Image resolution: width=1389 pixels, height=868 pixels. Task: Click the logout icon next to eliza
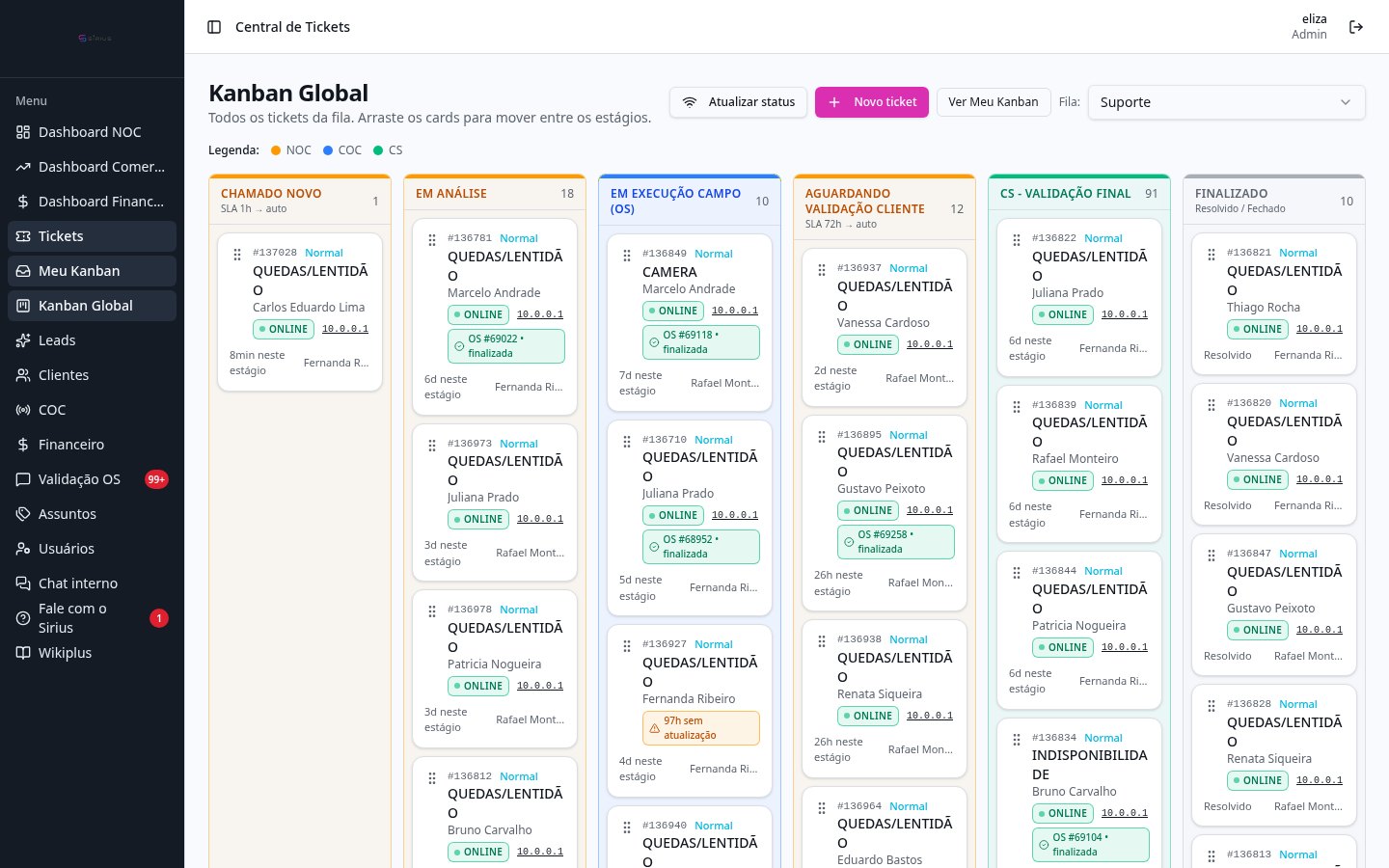click(1356, 27)
